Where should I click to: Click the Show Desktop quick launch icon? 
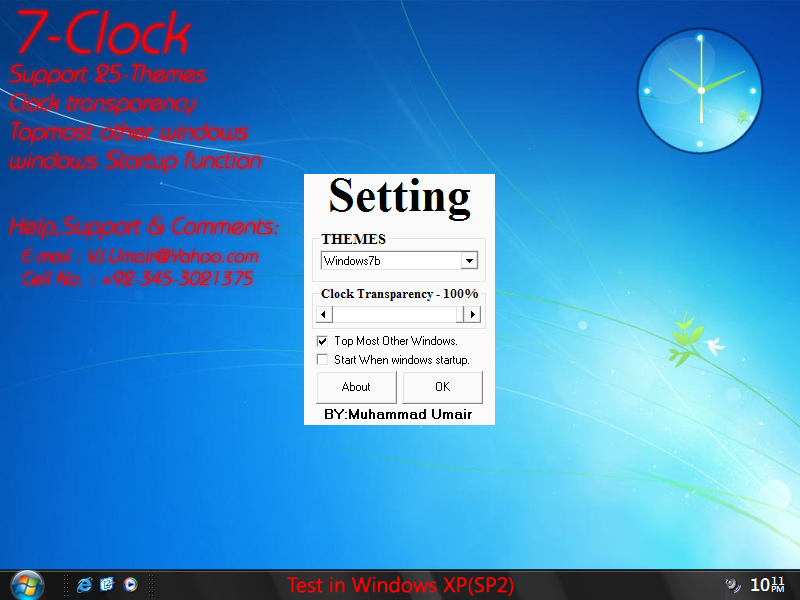click(107, 585)
